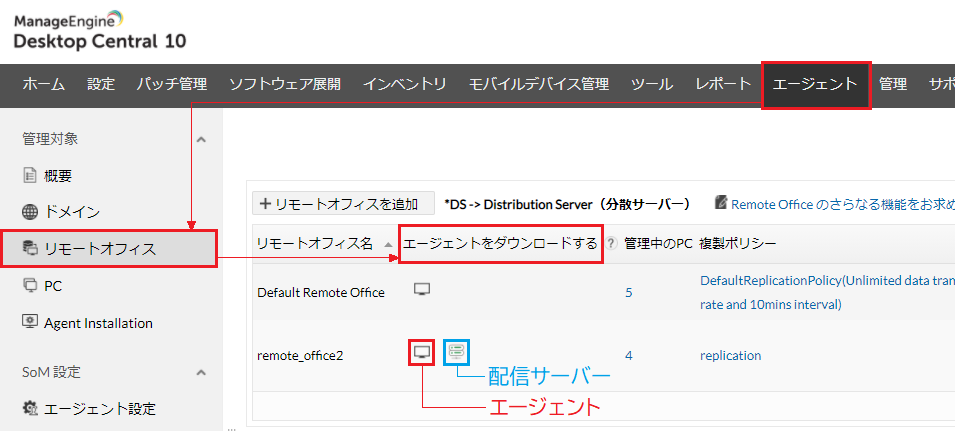Click 複製ポリシー column header
Viewport: 955px width, 431px height.
pyautogui.click(x=738, y=244)
